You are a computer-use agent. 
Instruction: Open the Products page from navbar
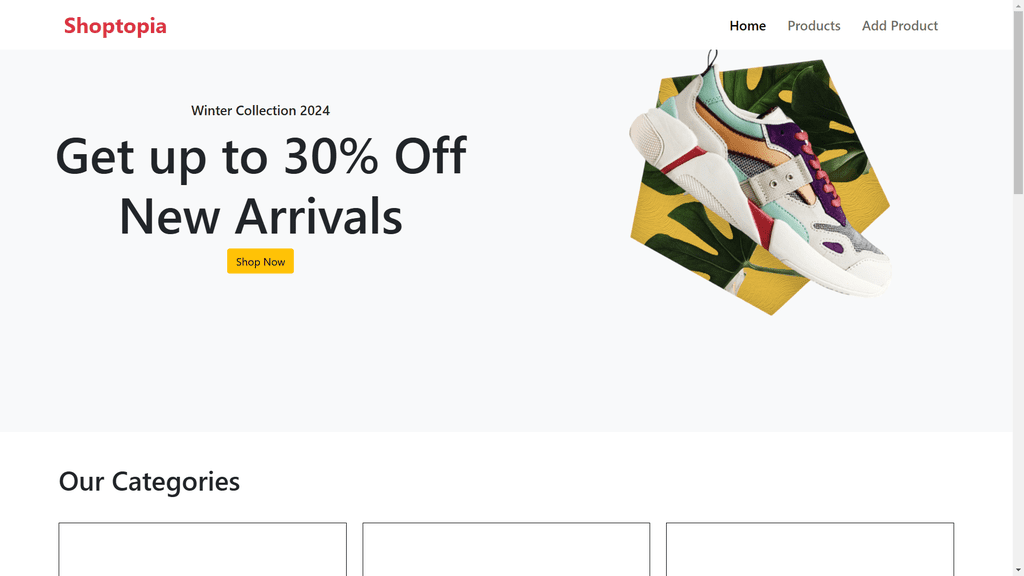[813, 26]
